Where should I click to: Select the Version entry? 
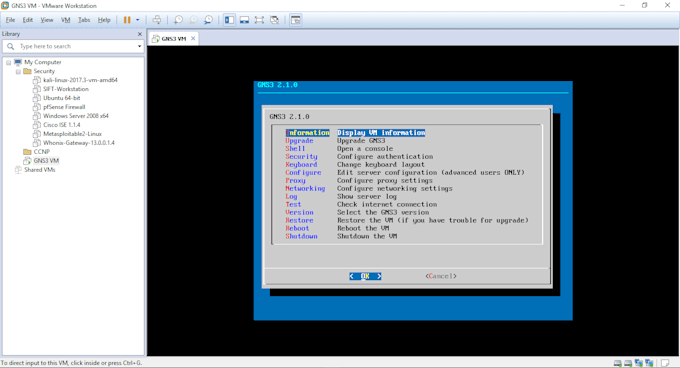click(299, 212)
